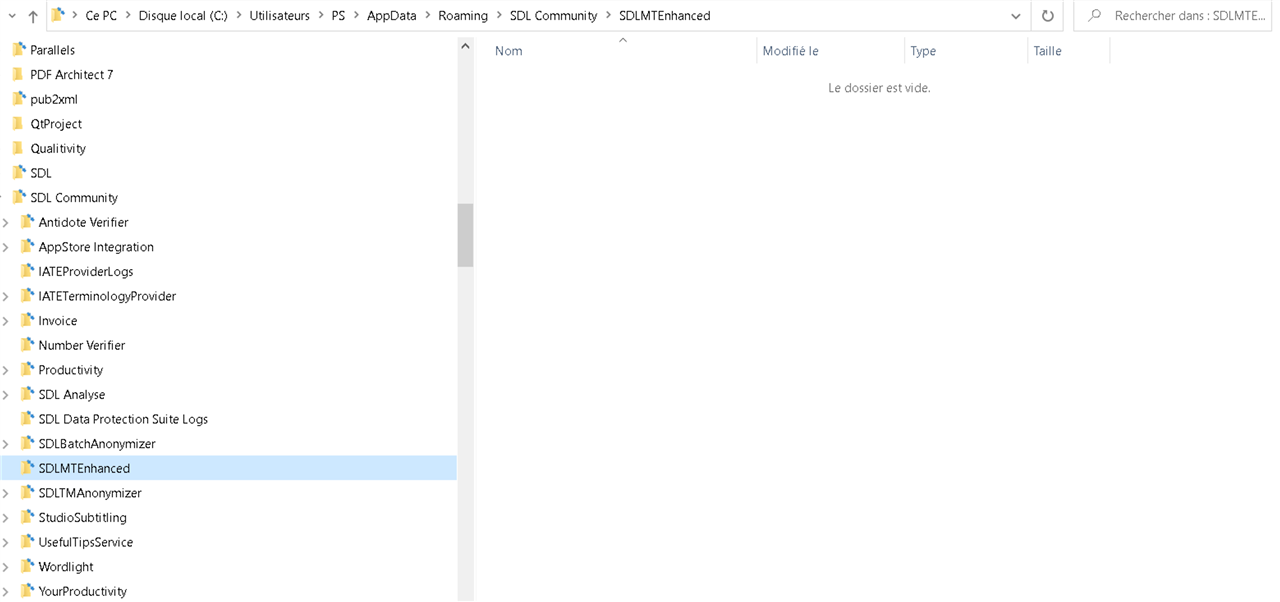Click the search magnifier icon
1280x602 pixels.
pyautogui.click(x=1095, y=16)
